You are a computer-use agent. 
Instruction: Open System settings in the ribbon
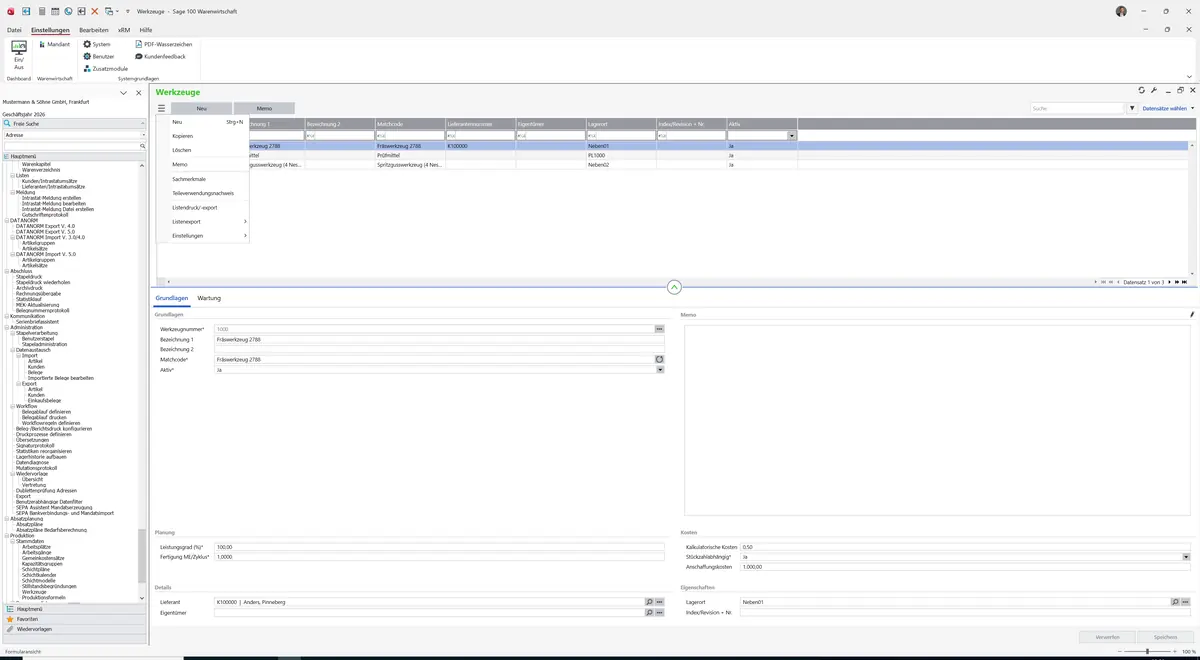[x=97, y=45]
